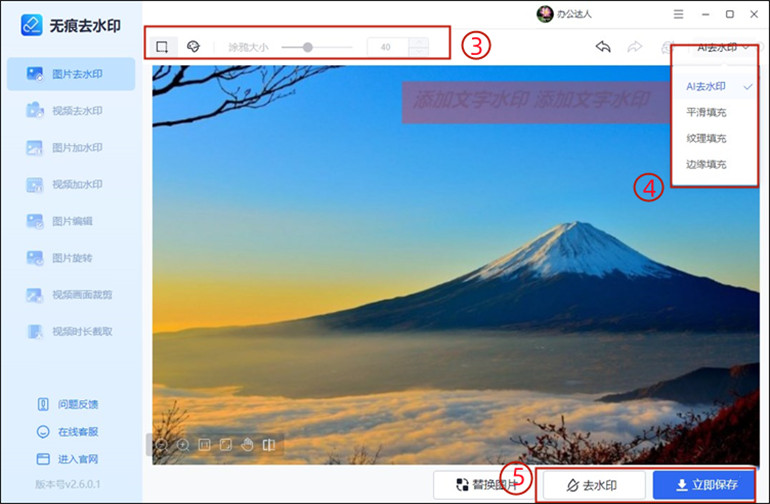Choose 边缘填充 from the dropdown list
The height and width of the screenshot is (504, 770).
pyautogui.click(x=715, y=165)
